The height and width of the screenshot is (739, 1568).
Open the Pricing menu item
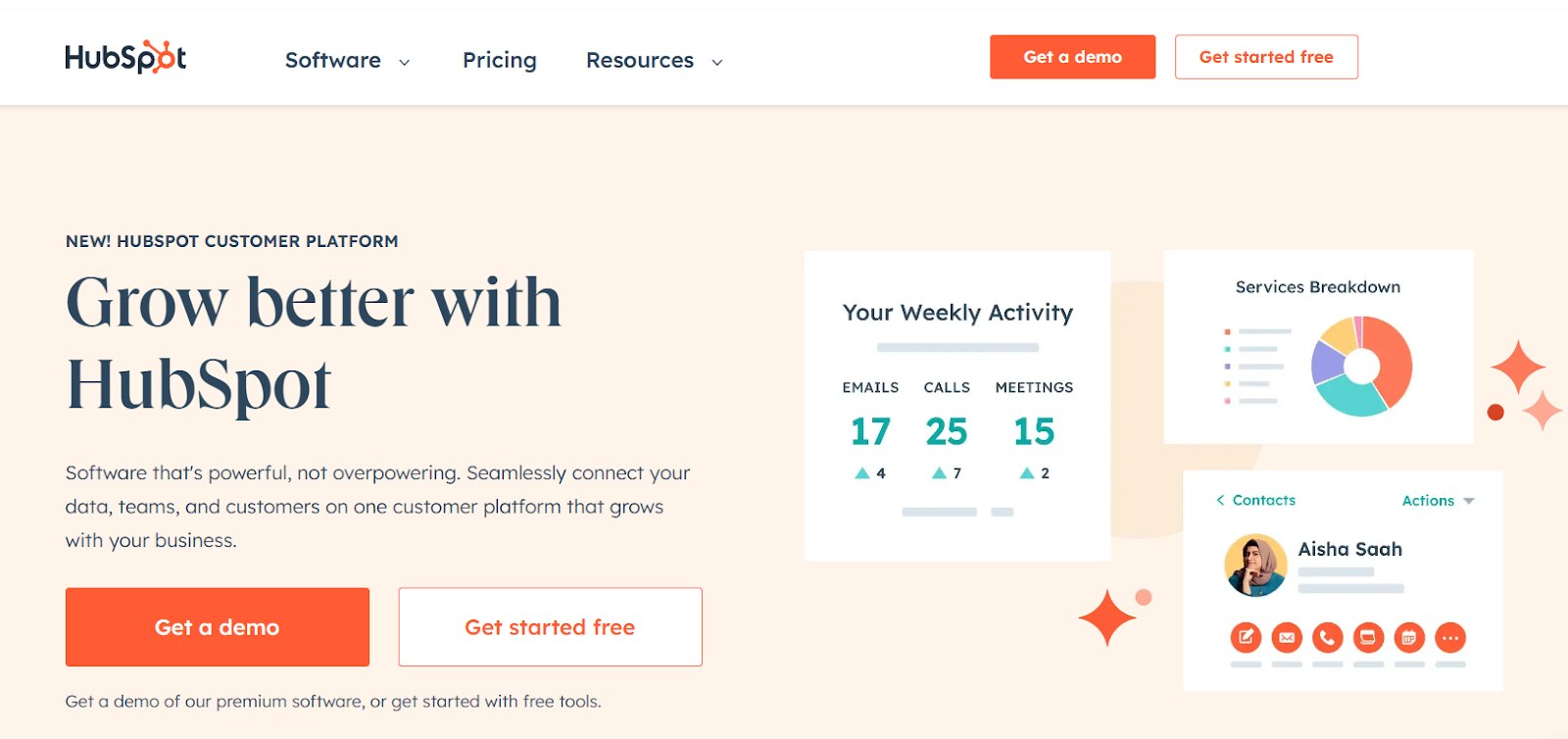click(x=499, y=61)
